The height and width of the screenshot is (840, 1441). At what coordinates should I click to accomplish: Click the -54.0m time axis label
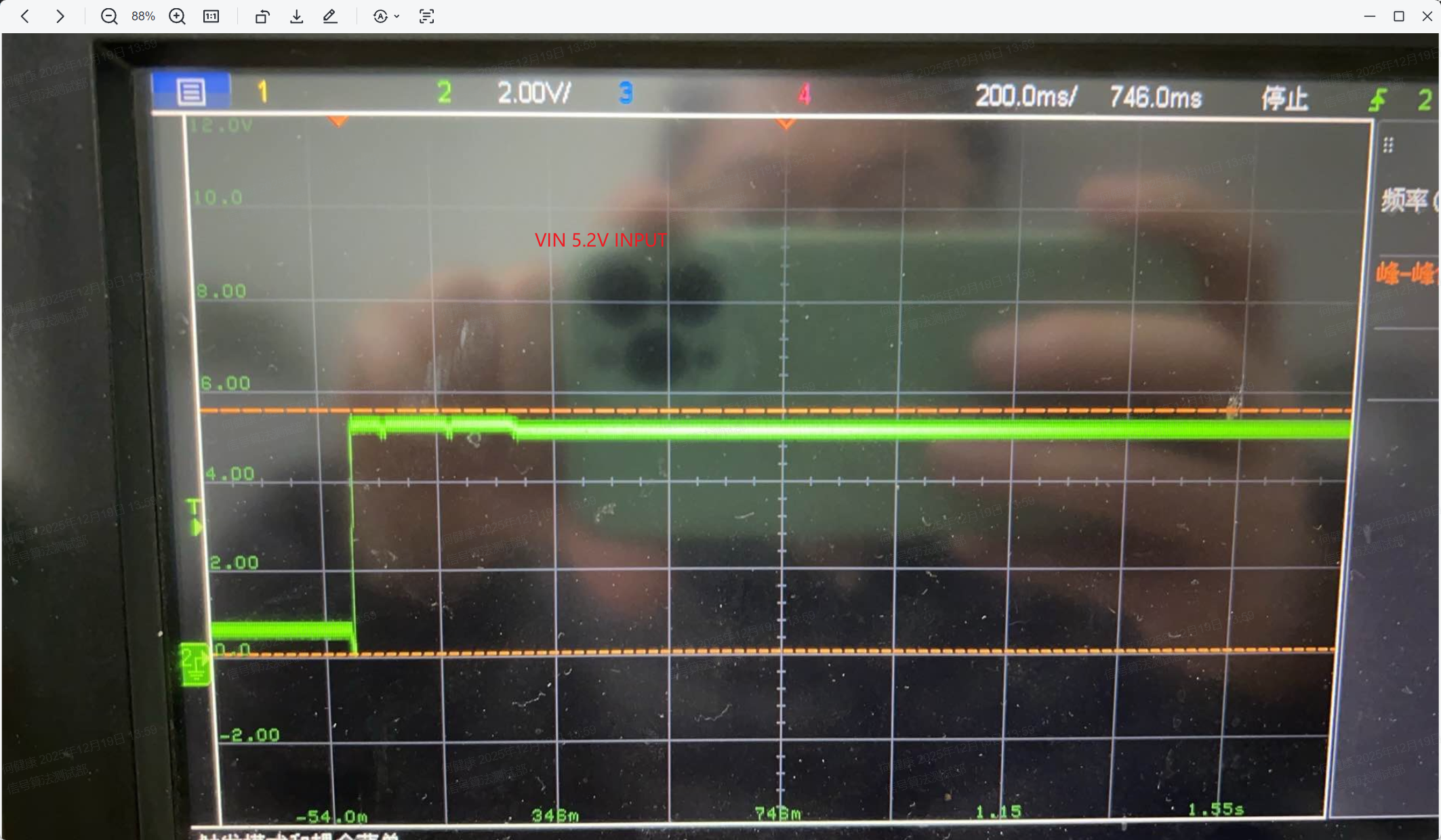tap(331, 817)
